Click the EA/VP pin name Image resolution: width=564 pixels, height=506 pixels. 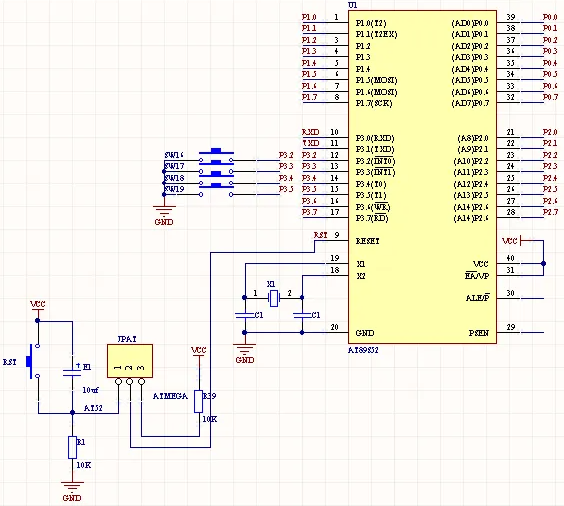[x=477, y=275]
